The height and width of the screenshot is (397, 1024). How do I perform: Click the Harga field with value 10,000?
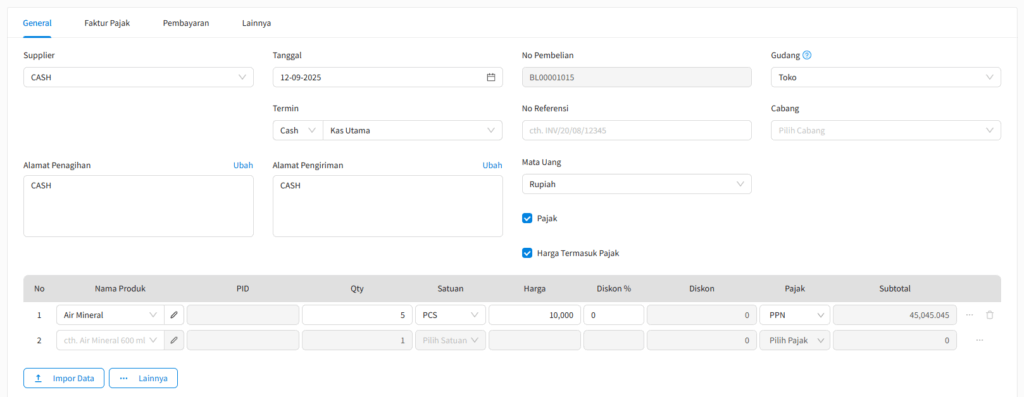click(x=534, y=315)
